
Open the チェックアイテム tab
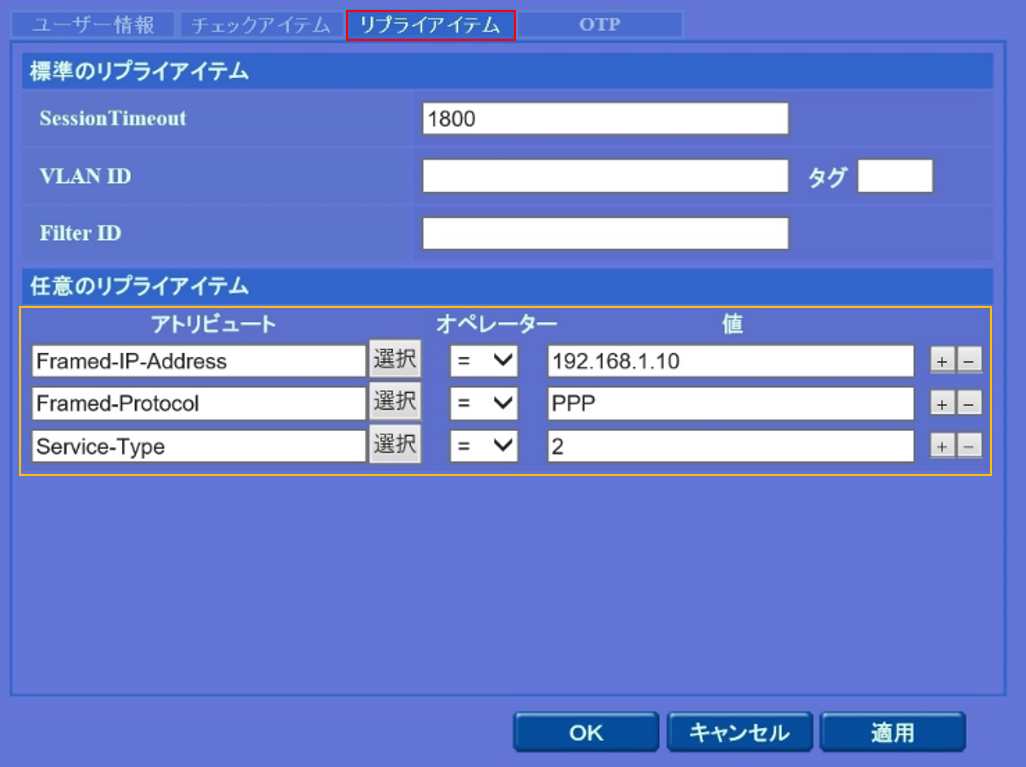pos(260,25)
